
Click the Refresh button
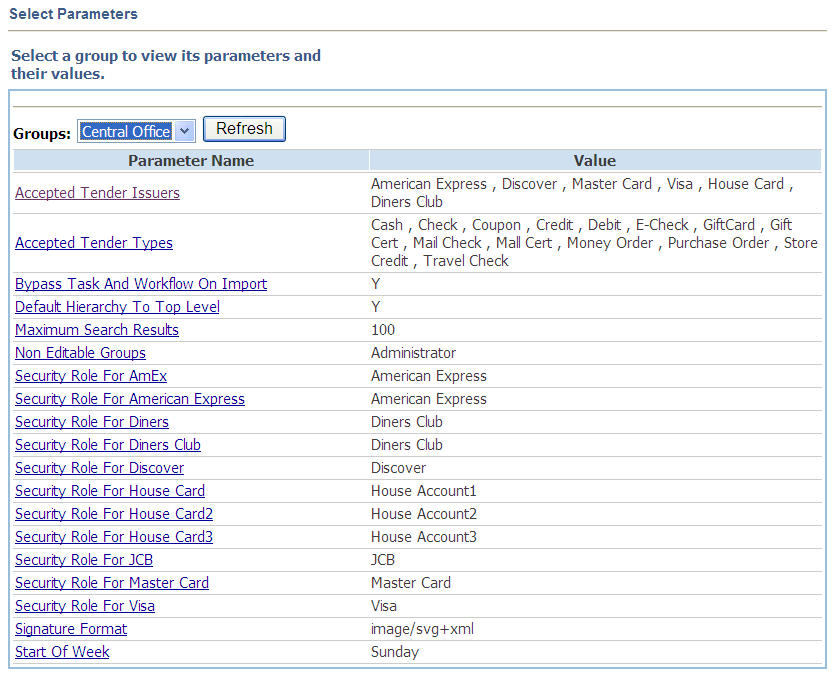click(x=244, y=129)
